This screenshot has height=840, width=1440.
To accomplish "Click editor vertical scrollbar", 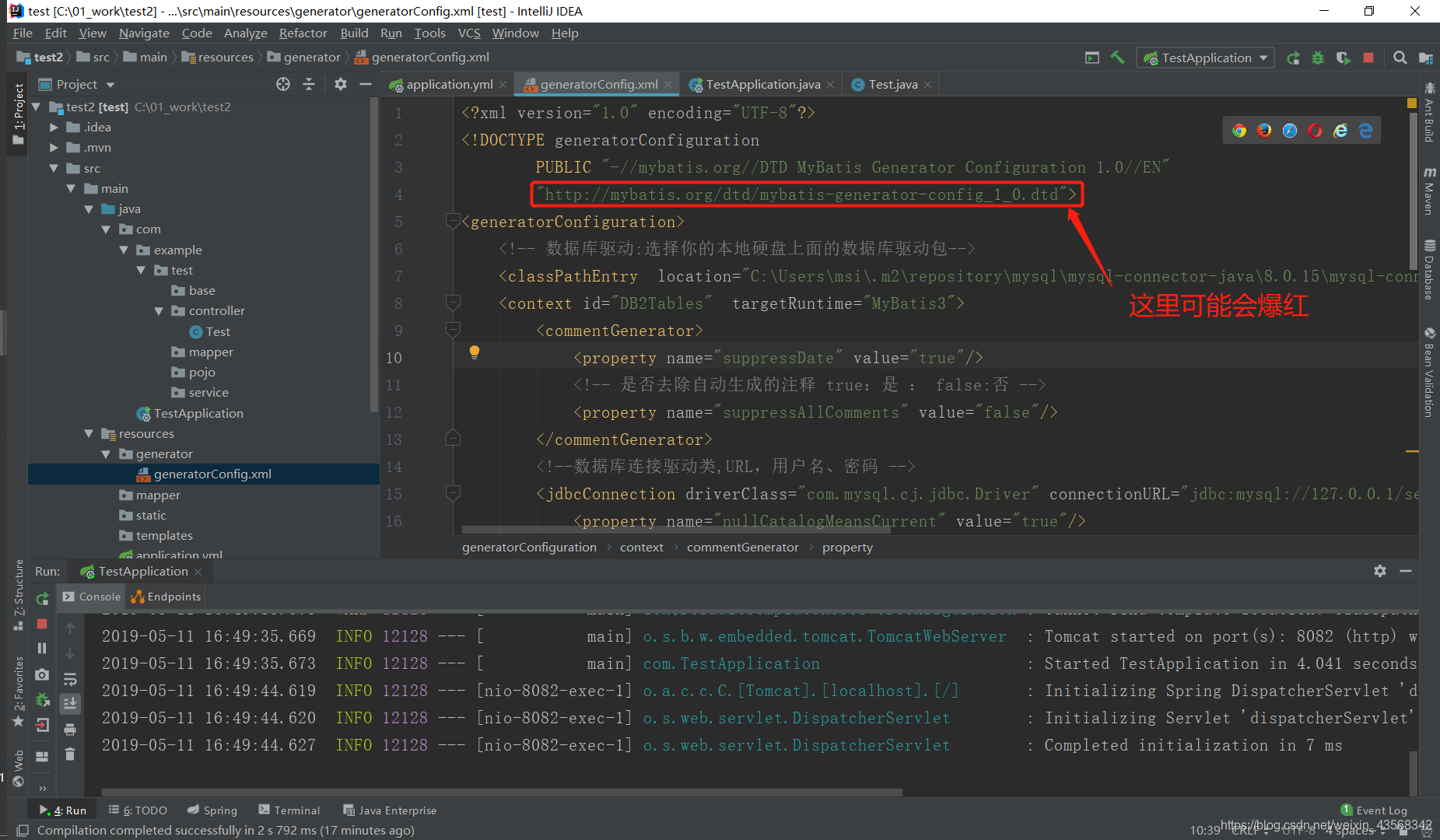I will click(1413, 191).
